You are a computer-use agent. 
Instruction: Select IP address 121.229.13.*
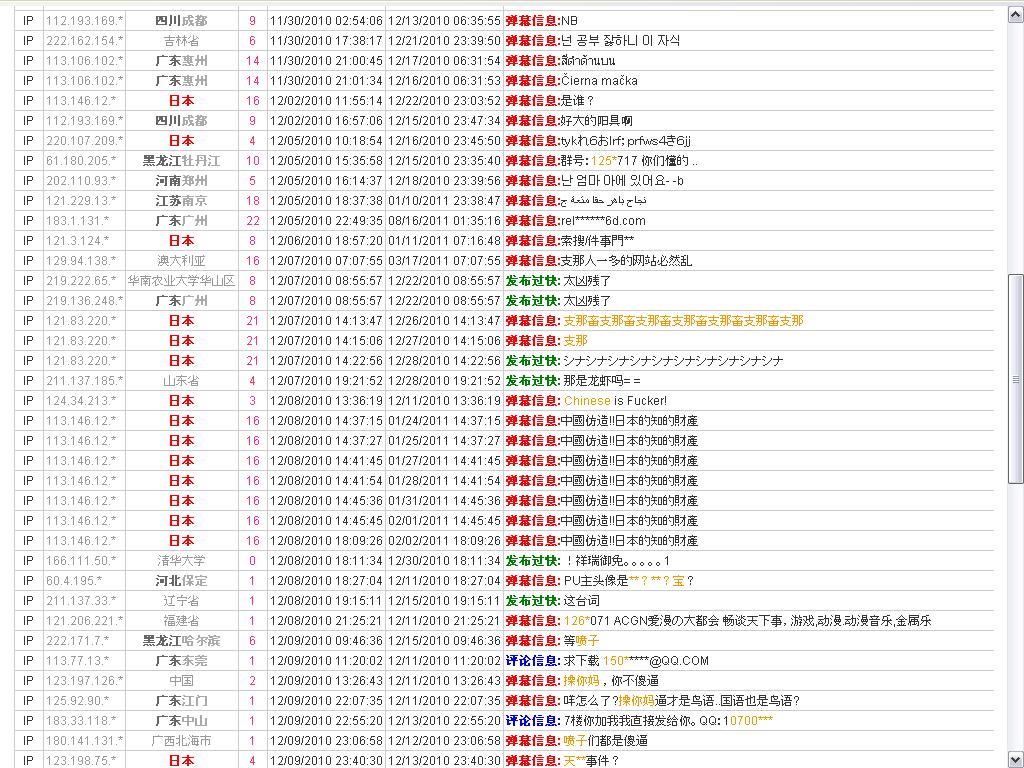tap(81, 200)
